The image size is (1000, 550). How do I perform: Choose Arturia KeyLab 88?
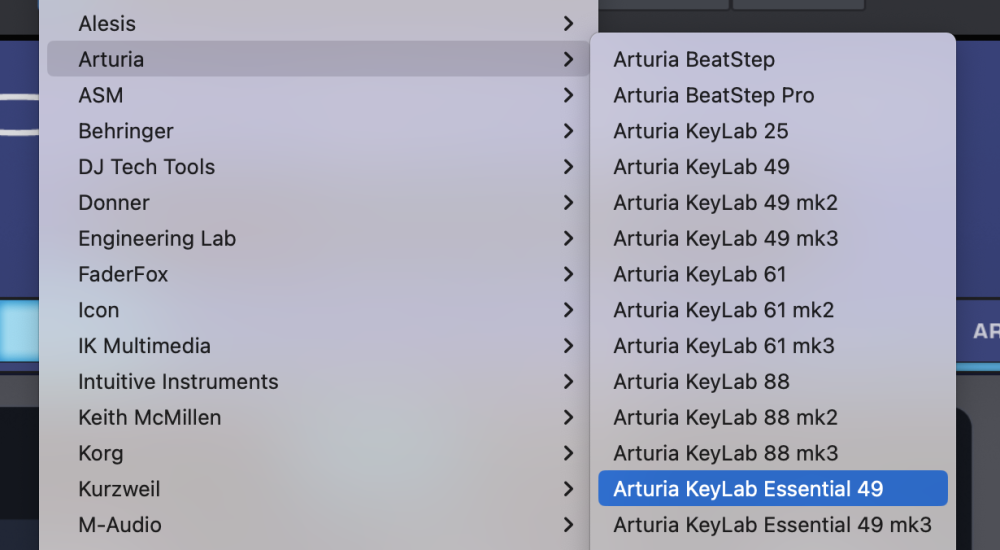(x=701, y=382)
